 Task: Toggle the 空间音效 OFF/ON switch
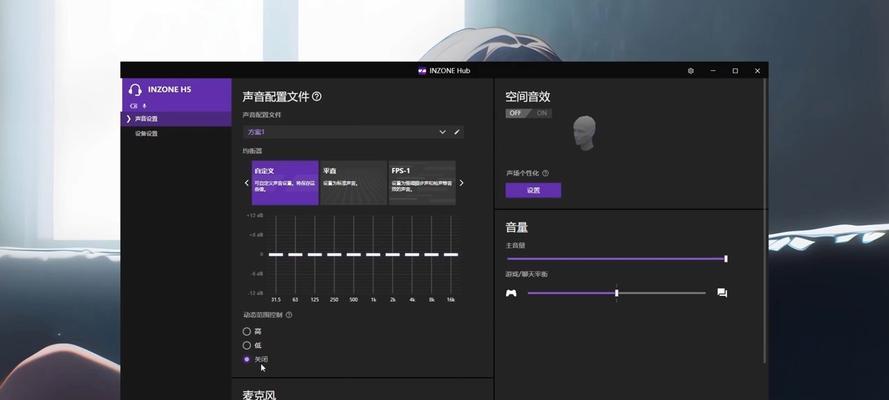[x=528, y=113]
